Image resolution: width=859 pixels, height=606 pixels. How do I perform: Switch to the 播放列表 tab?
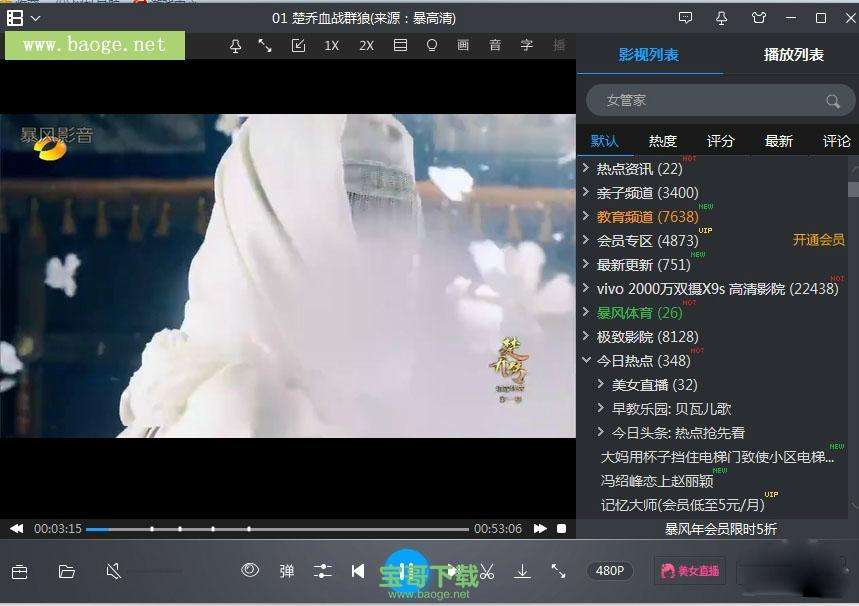point(793,55)
